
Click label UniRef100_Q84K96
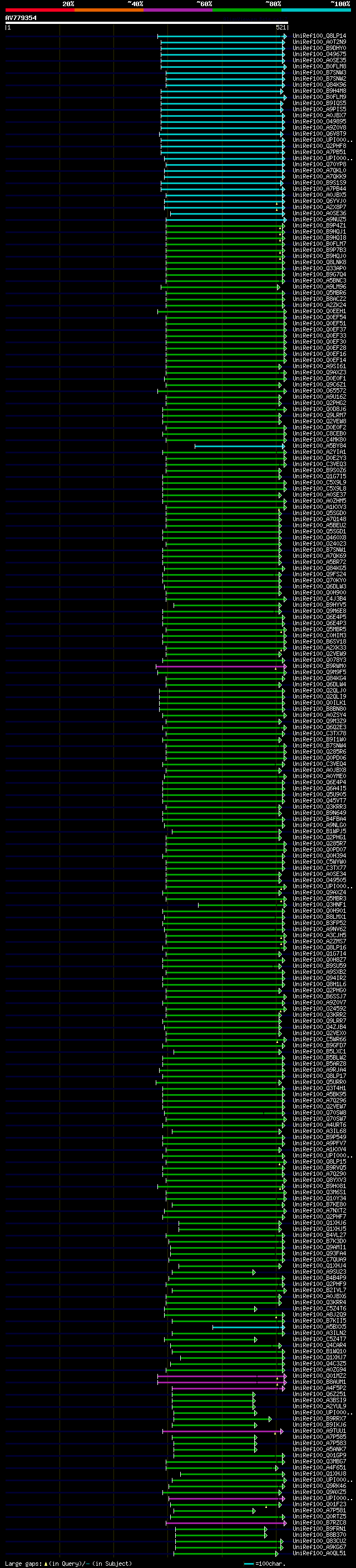pos(319,85)
